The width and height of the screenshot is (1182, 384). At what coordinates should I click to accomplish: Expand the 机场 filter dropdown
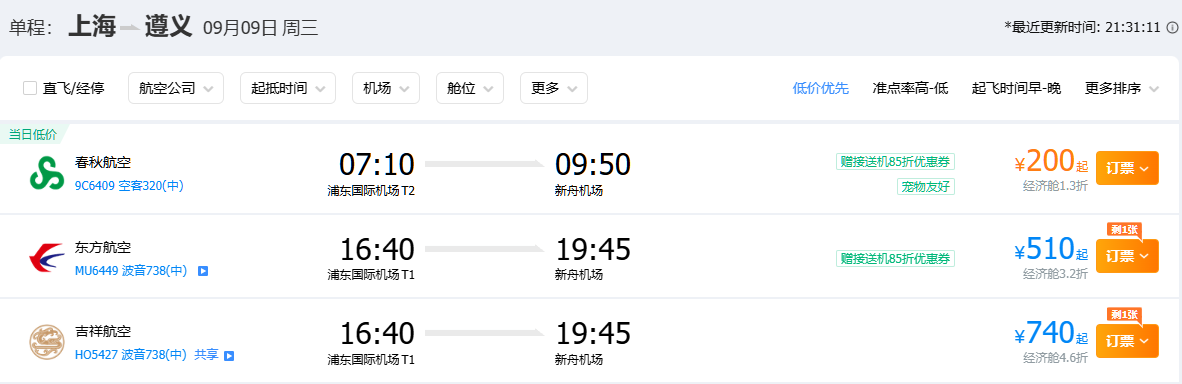386,88
